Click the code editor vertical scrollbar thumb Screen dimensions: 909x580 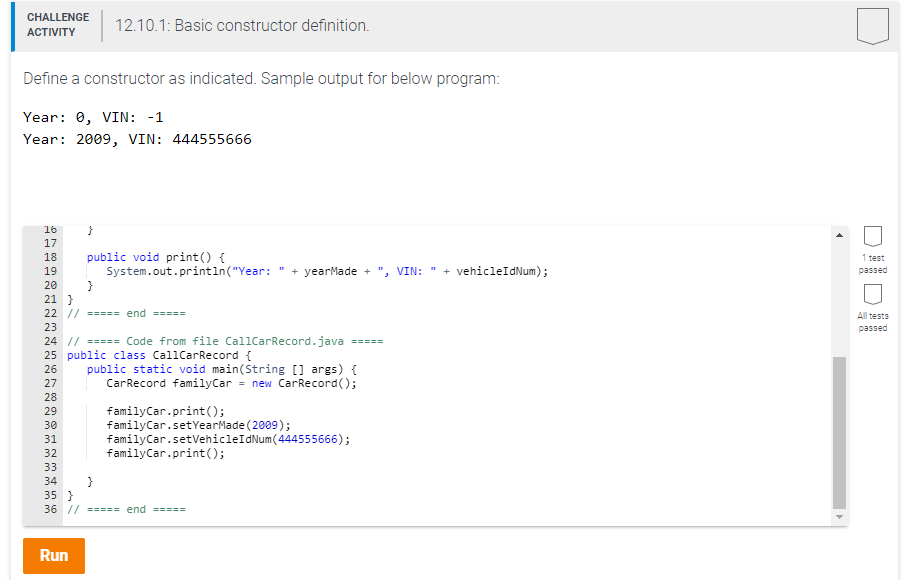click(x=839, y=433)
